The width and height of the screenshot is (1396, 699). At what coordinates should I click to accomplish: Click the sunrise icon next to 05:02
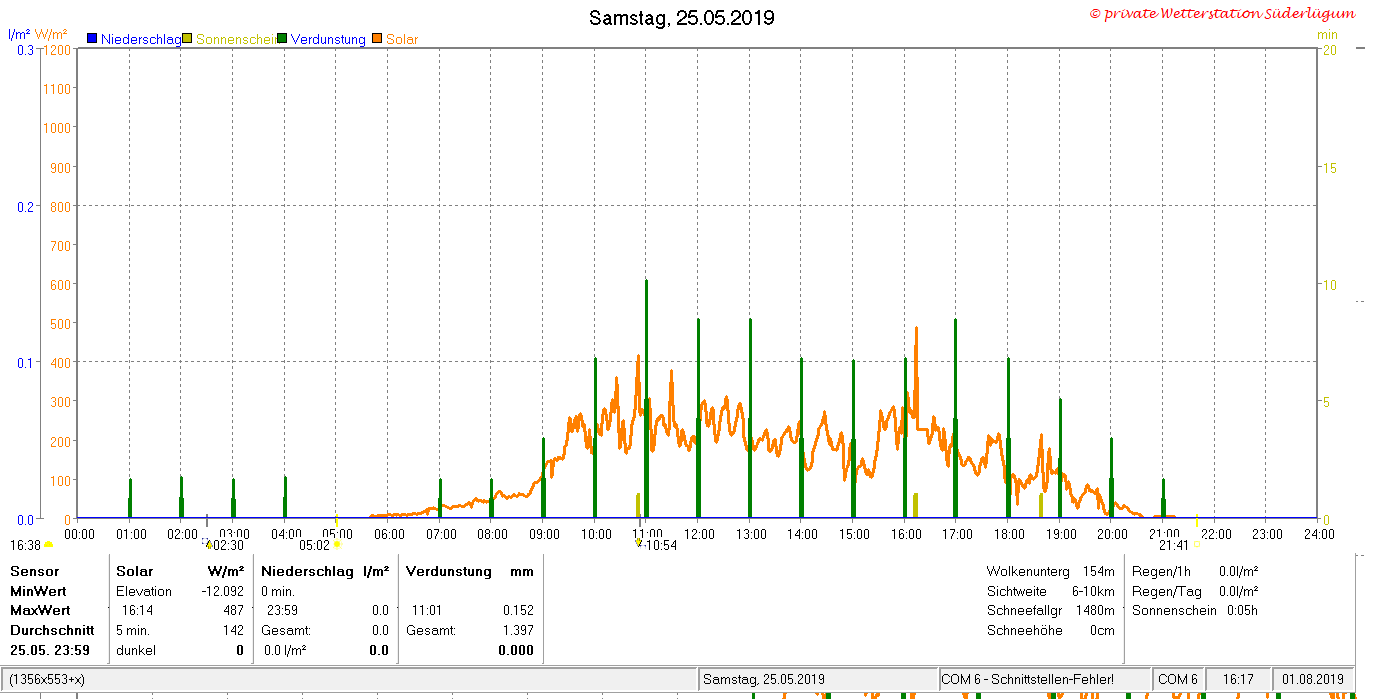click(337, 545)
